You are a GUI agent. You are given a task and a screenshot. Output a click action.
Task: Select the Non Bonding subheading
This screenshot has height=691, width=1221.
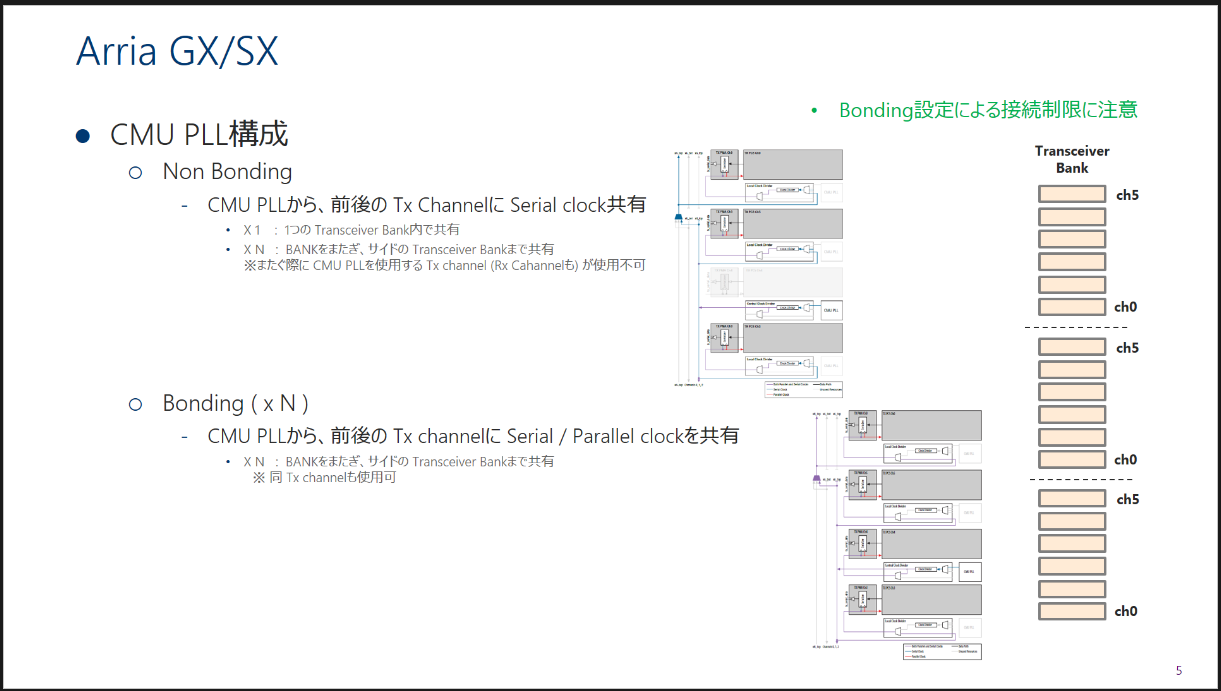point(227,172)
